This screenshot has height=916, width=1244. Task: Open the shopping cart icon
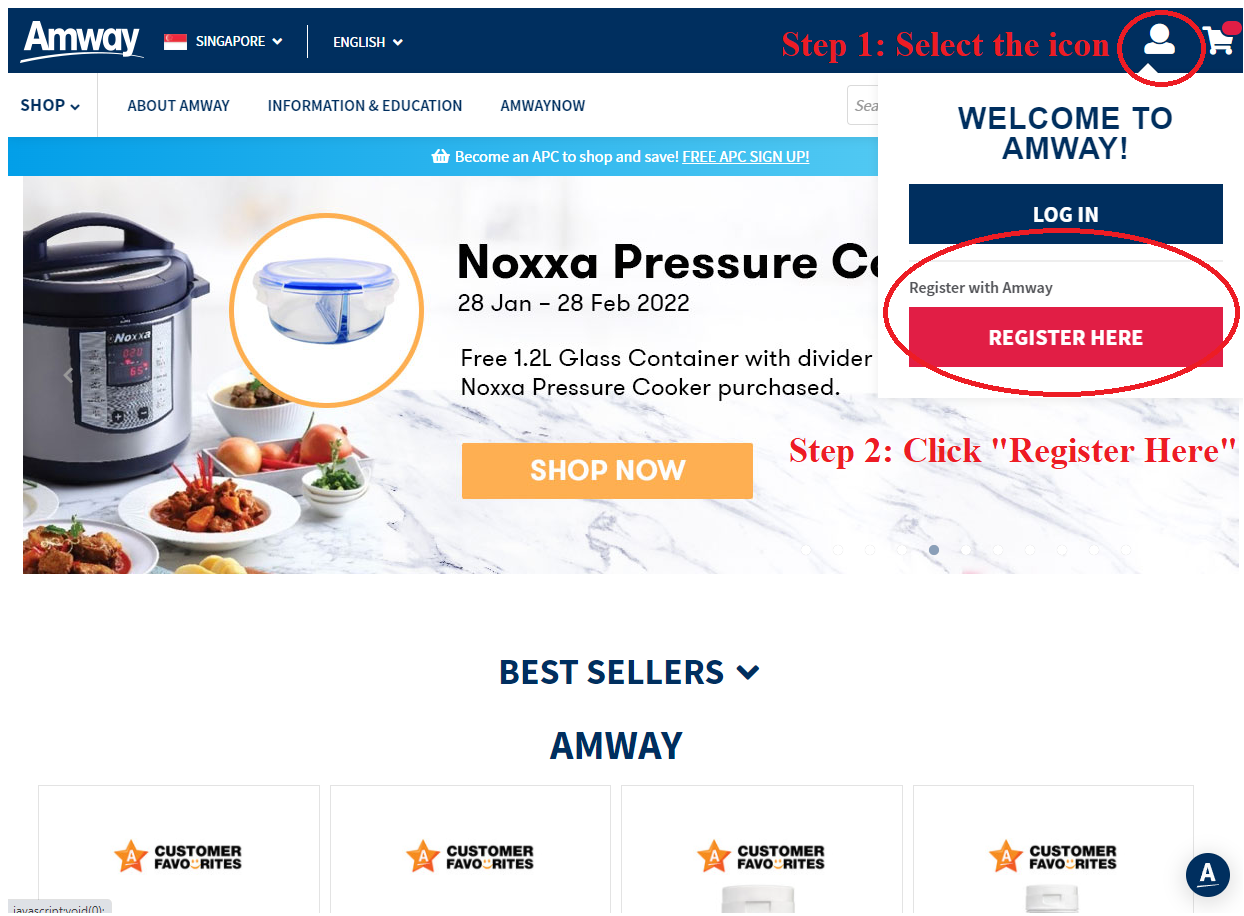(x=1218, y=41)
